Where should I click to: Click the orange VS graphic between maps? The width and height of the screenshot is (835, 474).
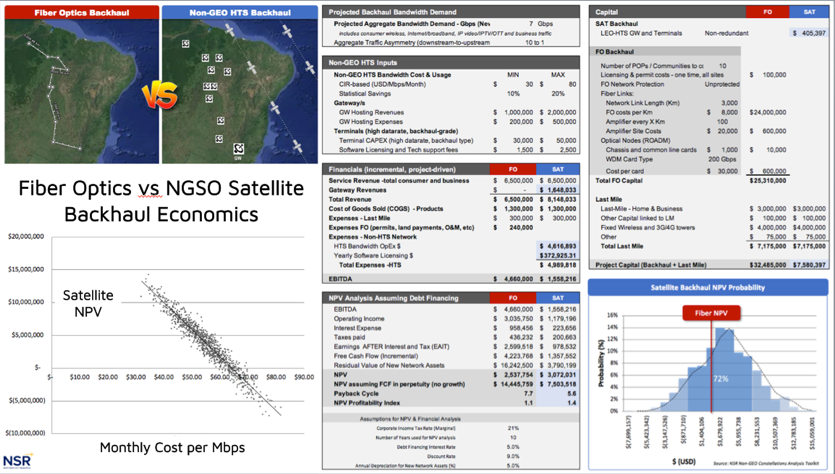point(159,96)
